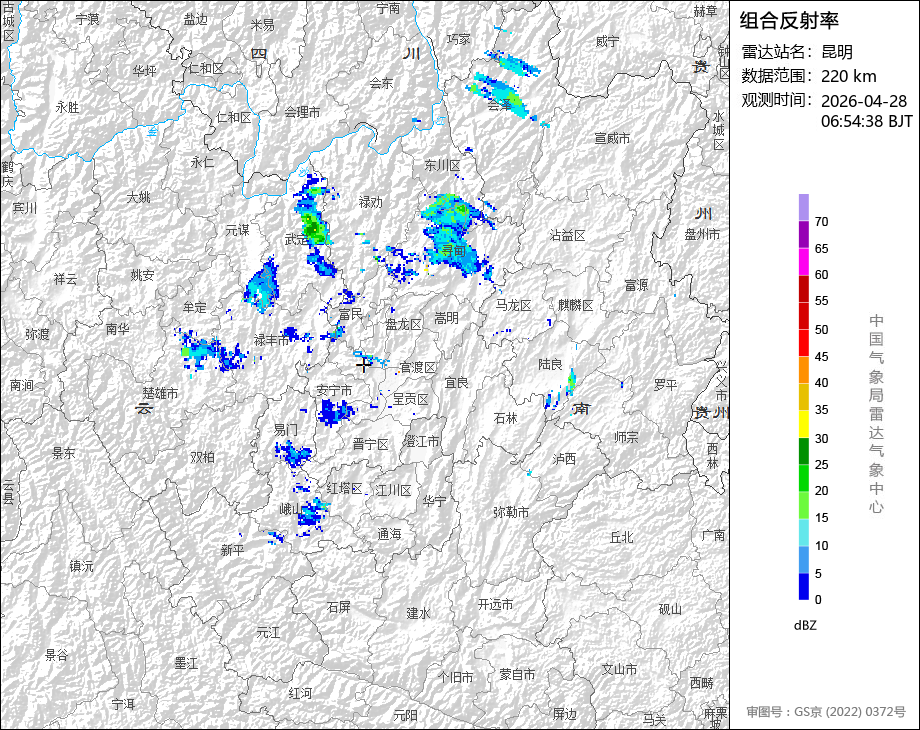Screen dimensions: 920x730
Task: Click the 澄江市 map label
Action: [x=421, y=441]
